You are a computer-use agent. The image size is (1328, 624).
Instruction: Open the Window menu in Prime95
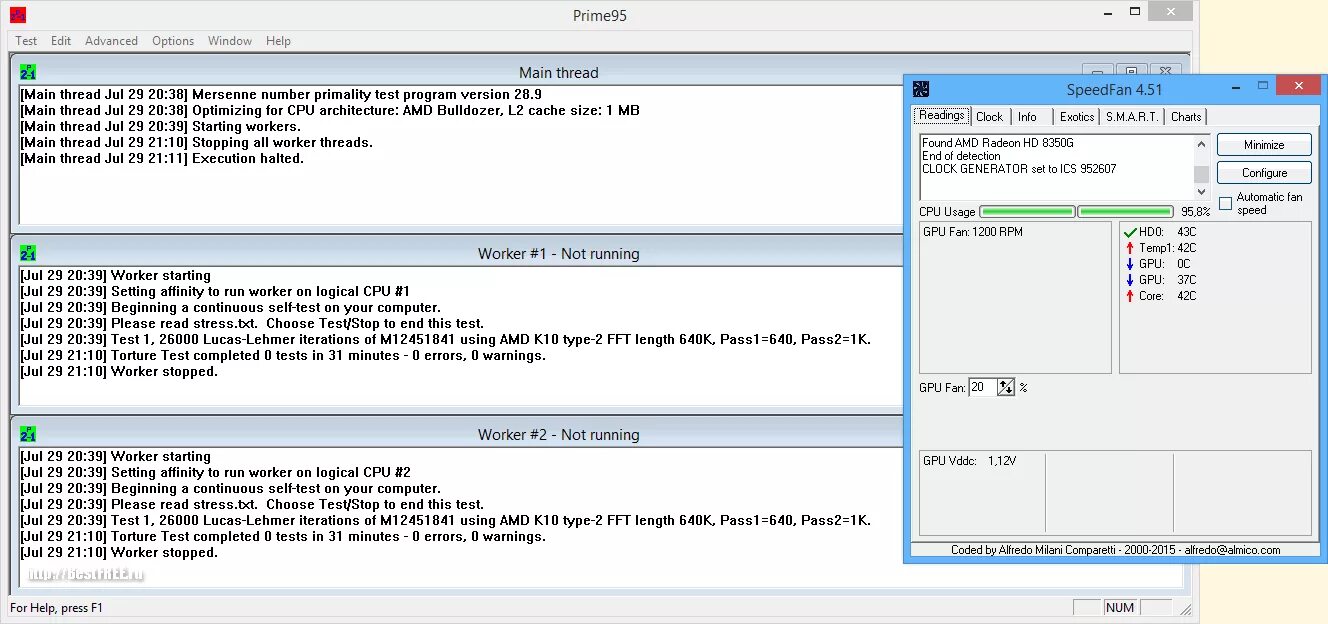[x=230, y=41]
